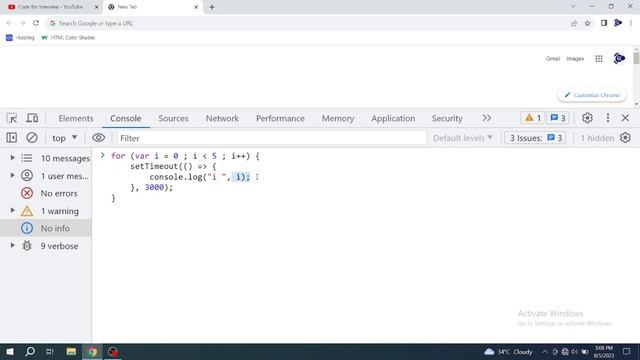Viewport: 640px width, 360px height.
Task: Open the weather widget showing Cloudy
Action: [508, 352]
